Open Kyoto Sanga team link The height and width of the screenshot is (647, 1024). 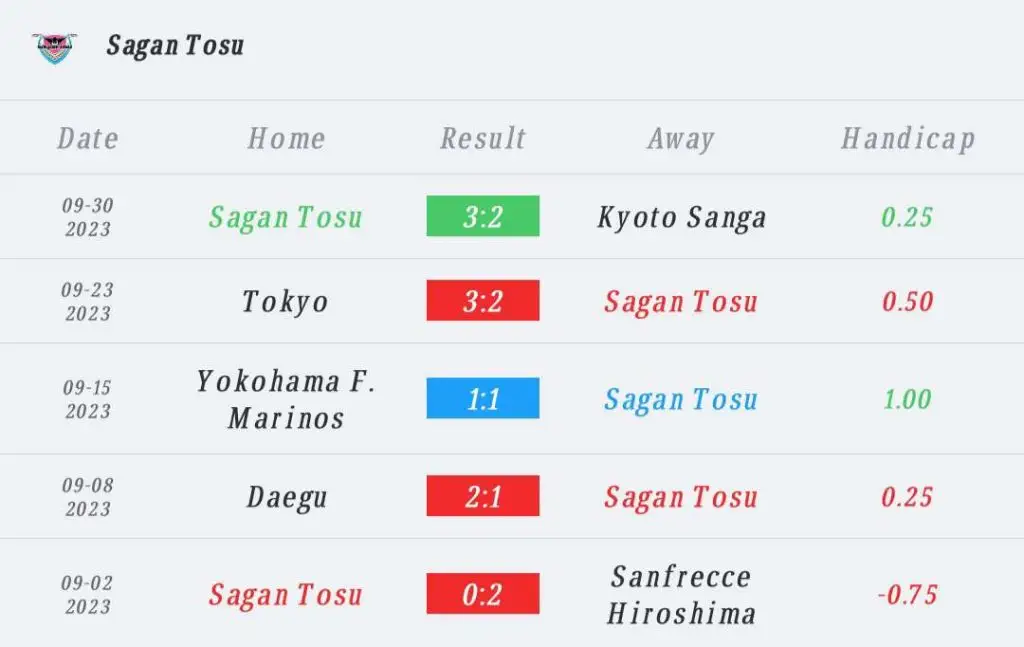tap(681, 217)
